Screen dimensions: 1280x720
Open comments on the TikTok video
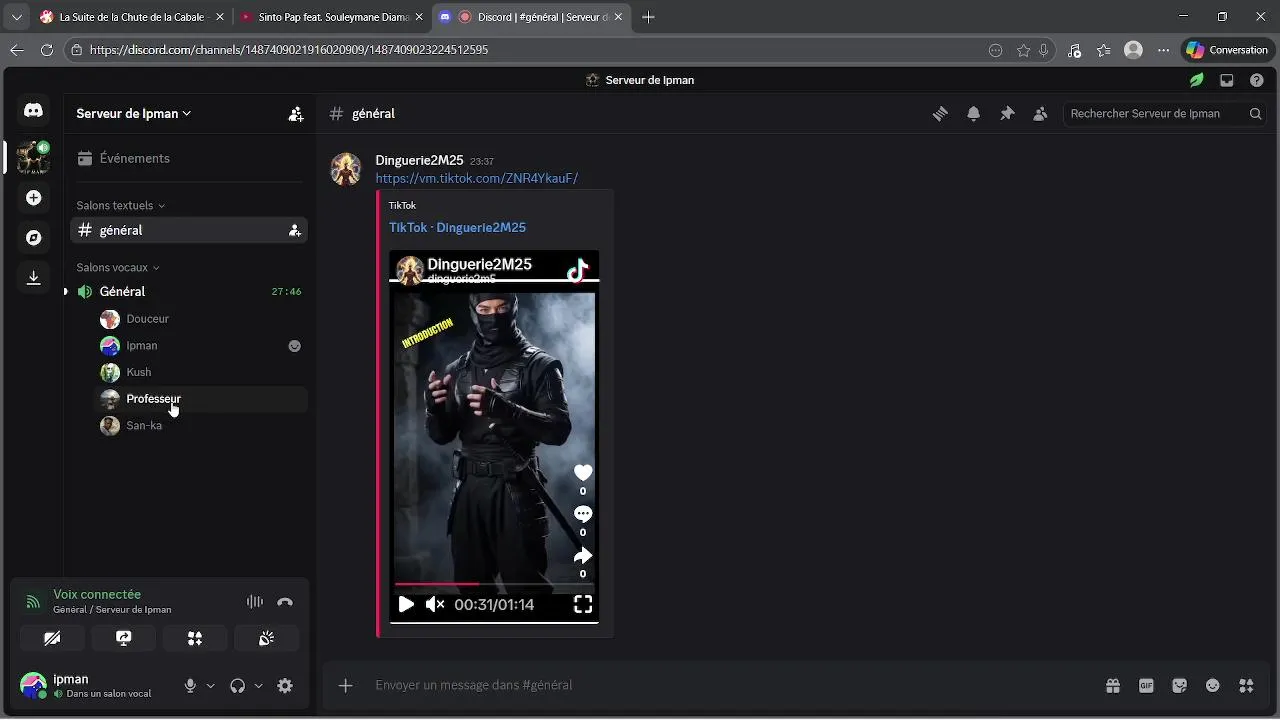click(583, 514)
